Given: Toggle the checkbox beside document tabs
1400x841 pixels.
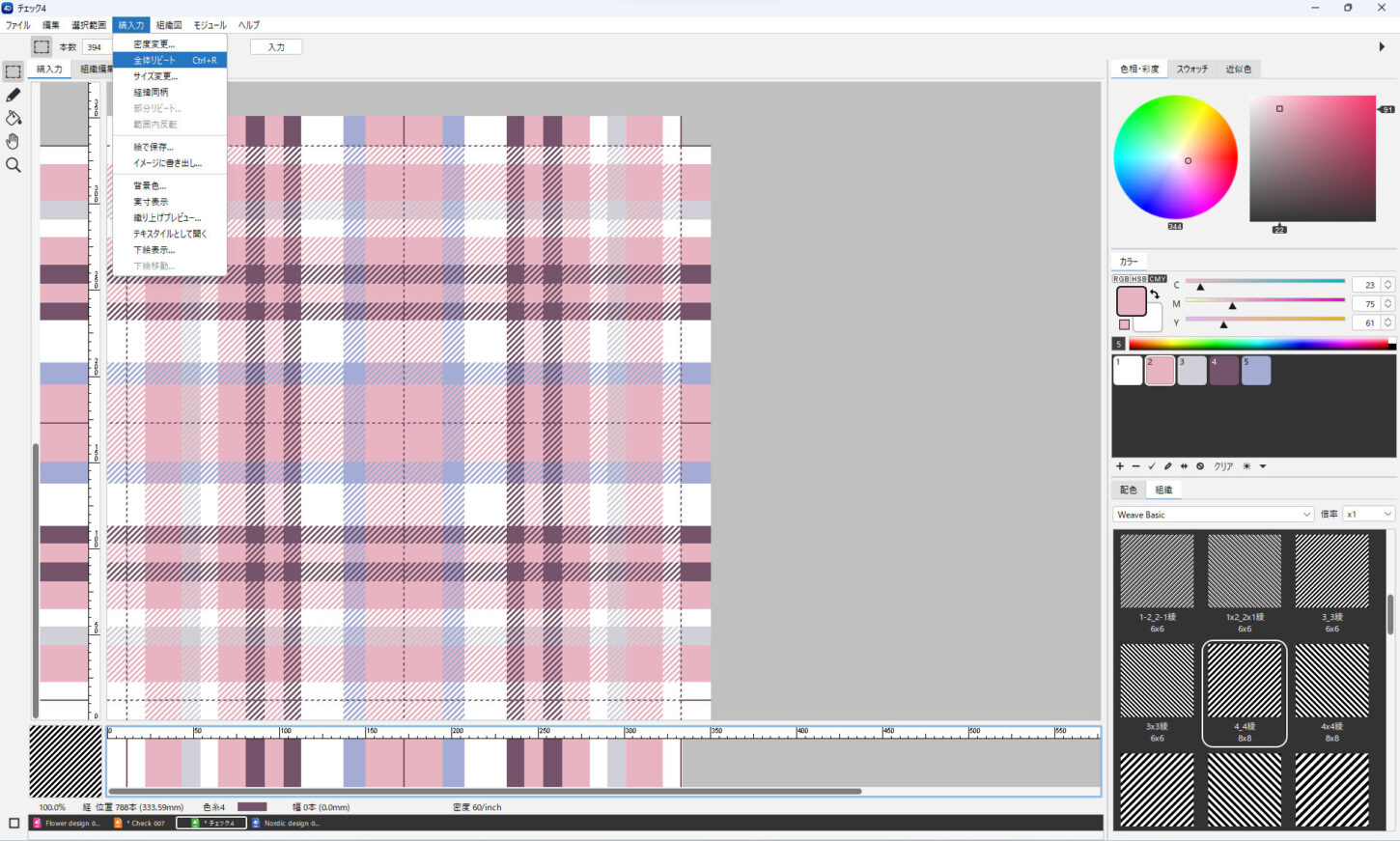Looking at the screenshot, I should (14, 824).
